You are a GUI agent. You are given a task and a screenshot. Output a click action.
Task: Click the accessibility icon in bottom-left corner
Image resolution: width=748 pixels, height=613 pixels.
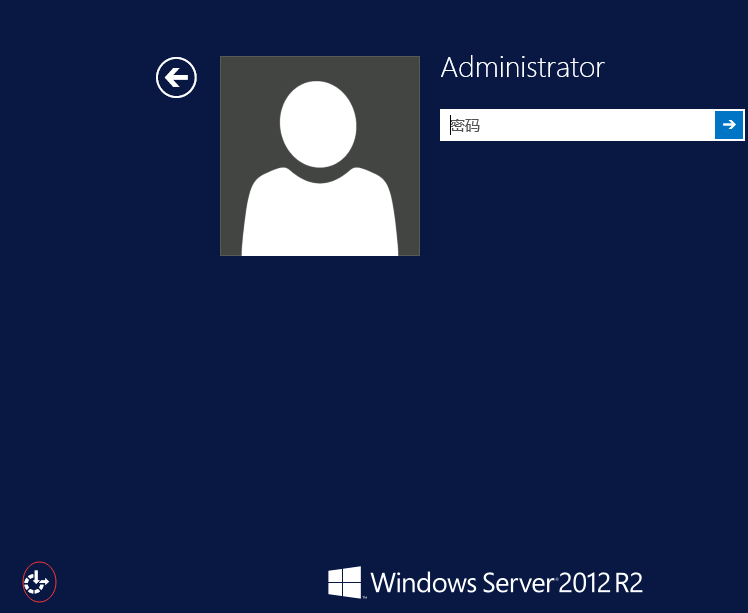click(39, 580)
